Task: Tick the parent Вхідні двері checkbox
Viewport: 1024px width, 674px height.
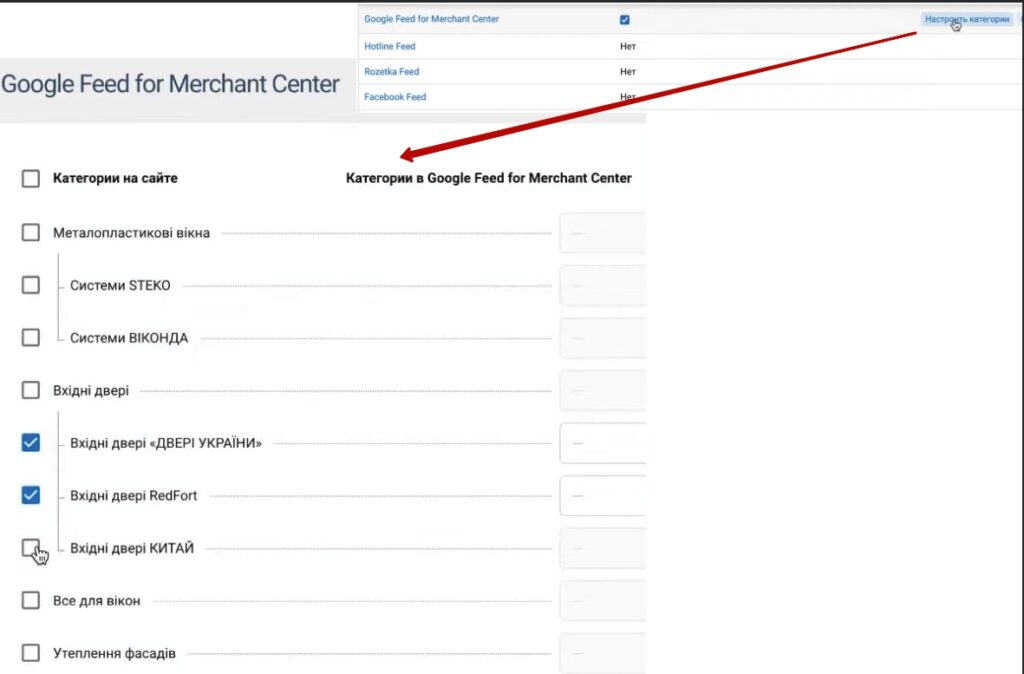Action: pos(31,390)
